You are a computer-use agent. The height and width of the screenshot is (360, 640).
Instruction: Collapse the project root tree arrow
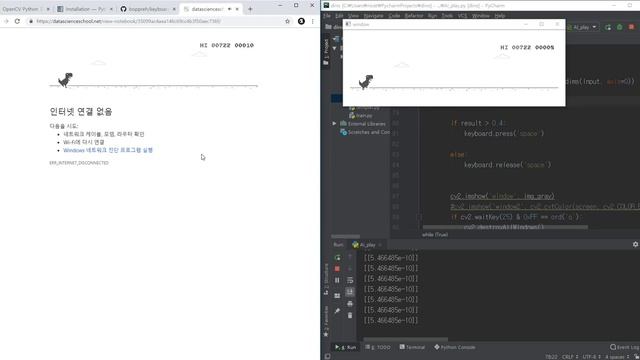point(334,48)
